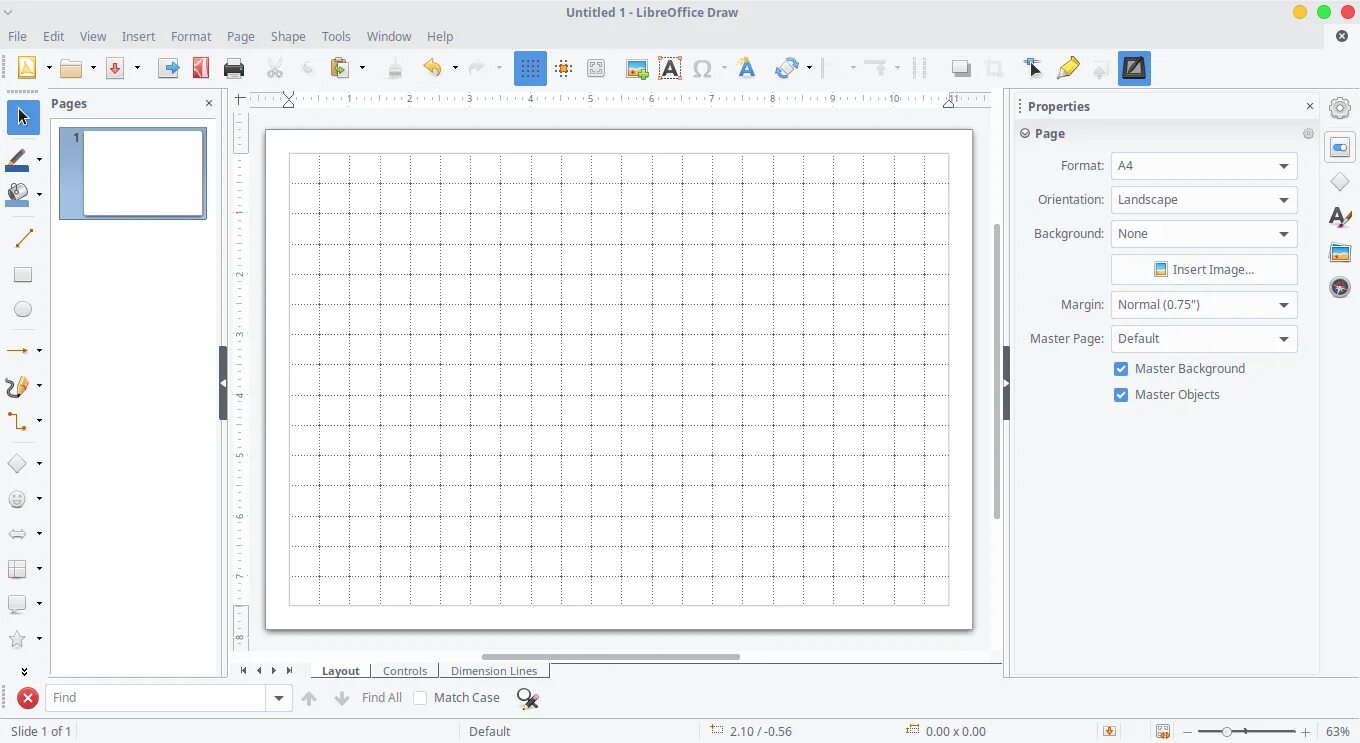The image size is (1360, 743).
Task: Open the Margin Normal dropdown
Action: coord(1204,305)
